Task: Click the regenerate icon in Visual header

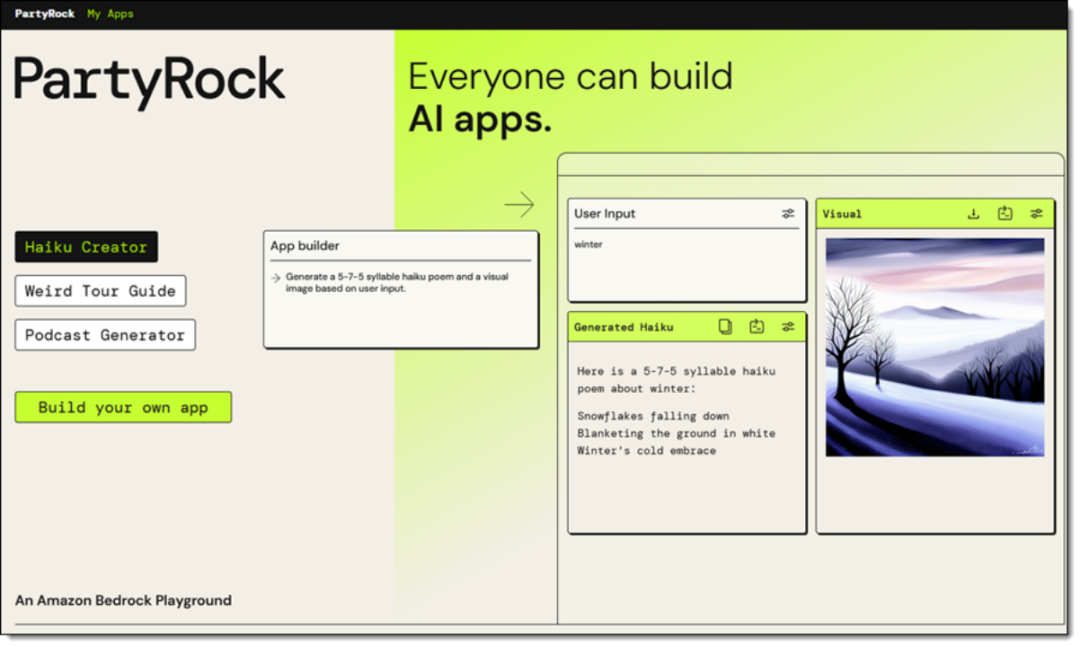Action: pos(1005,214)
